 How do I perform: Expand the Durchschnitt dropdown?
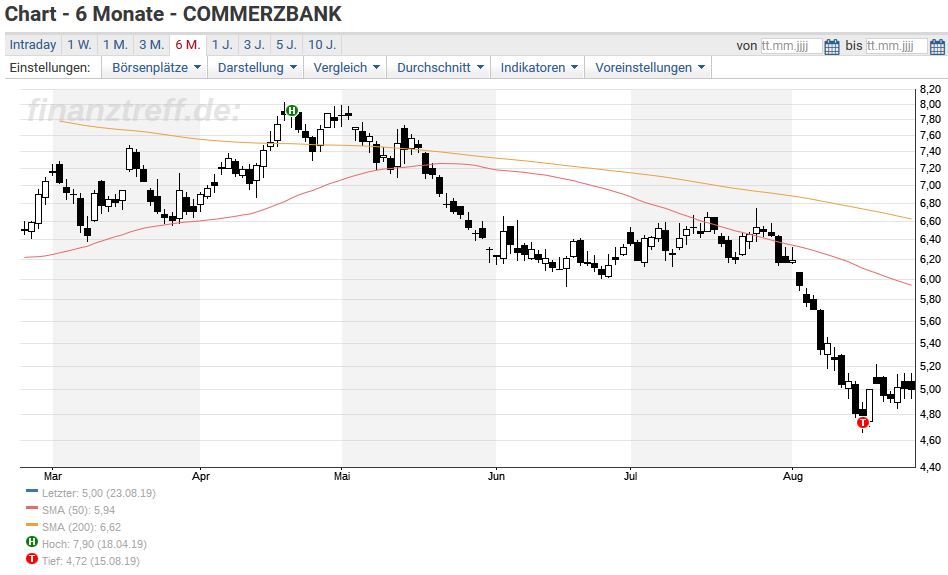point(440,68)
